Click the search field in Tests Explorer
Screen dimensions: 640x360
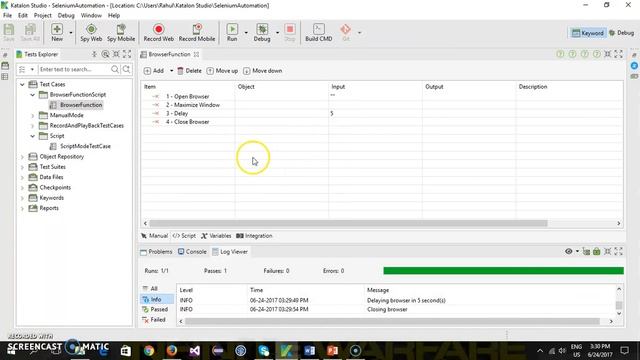(x=73, y=69)
